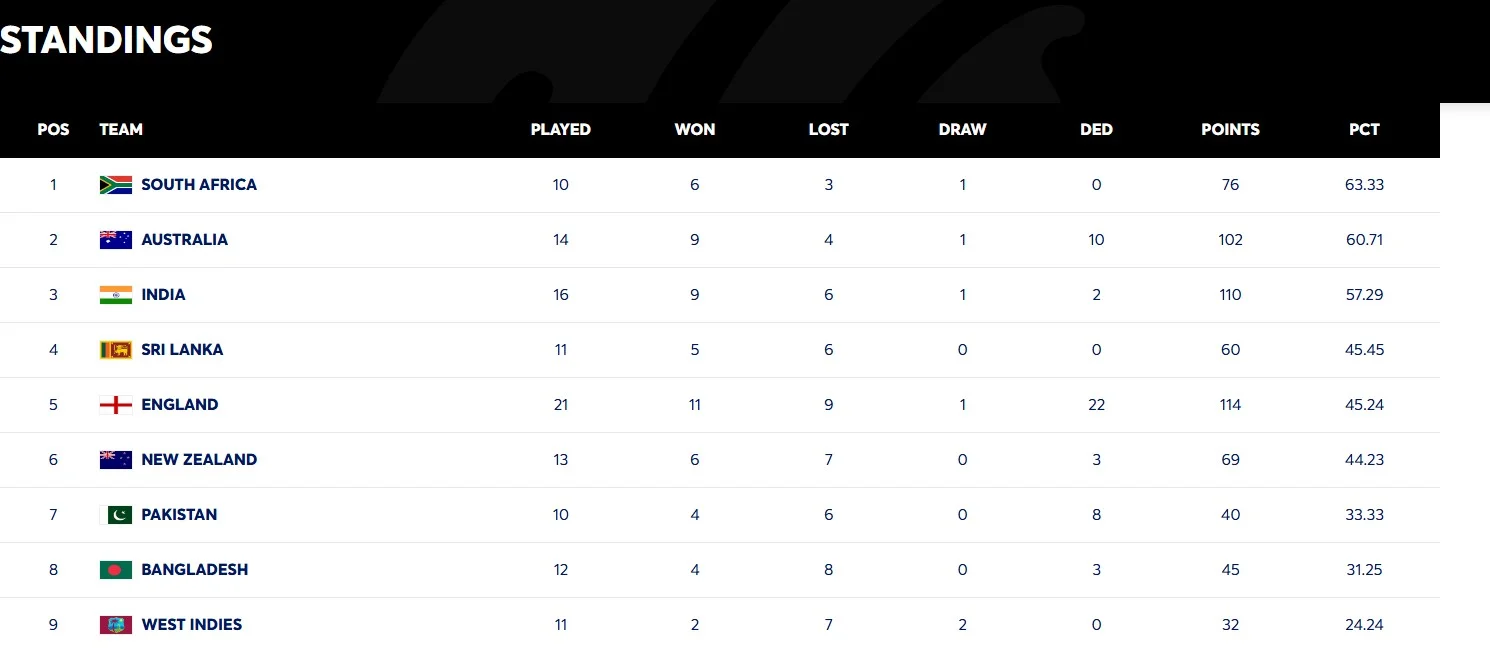Click the Bangladesh flag icon
1490x650 pixels.
tap(116, 570)
